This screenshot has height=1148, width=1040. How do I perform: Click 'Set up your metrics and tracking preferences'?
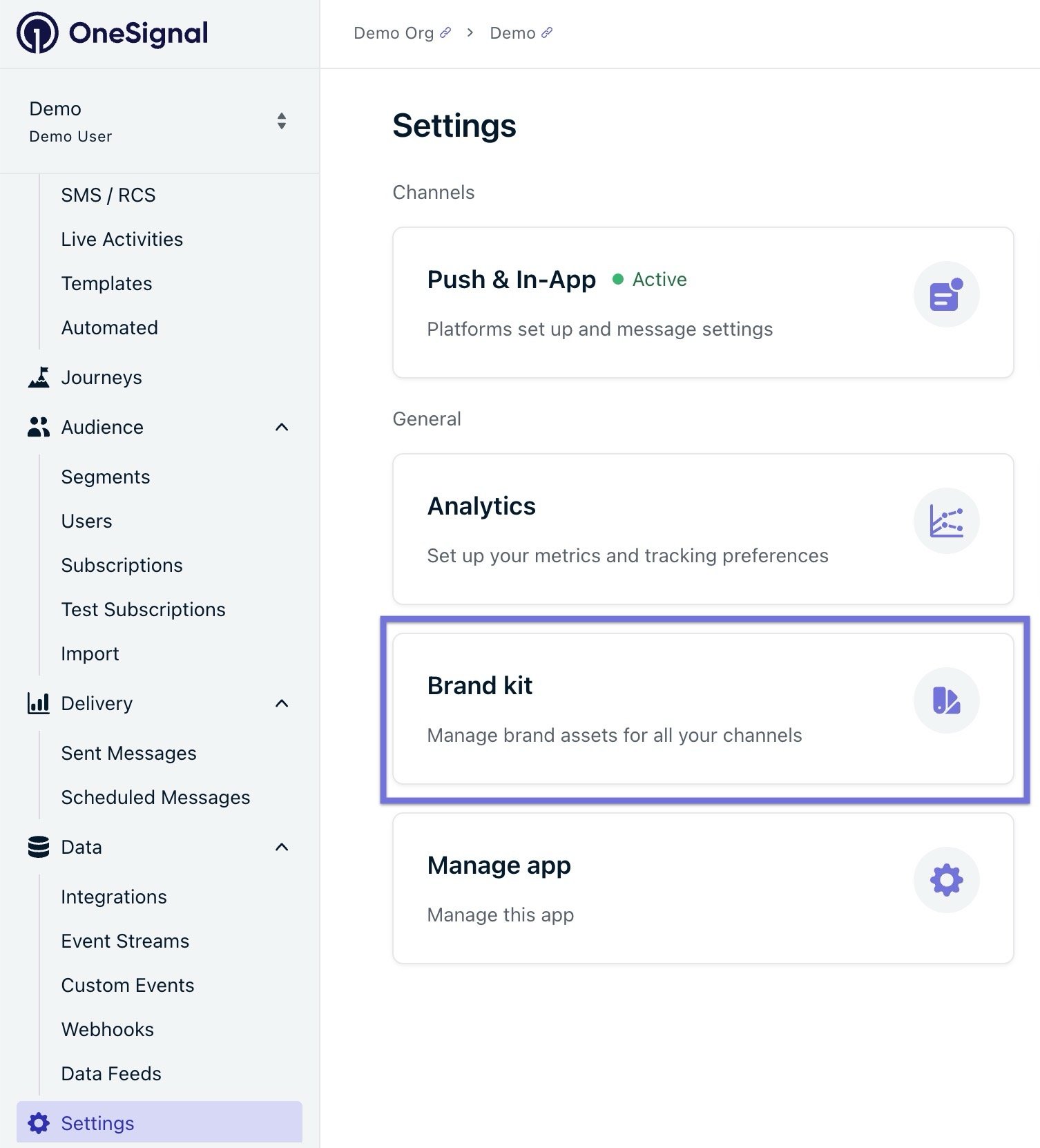tap(628, 555)
